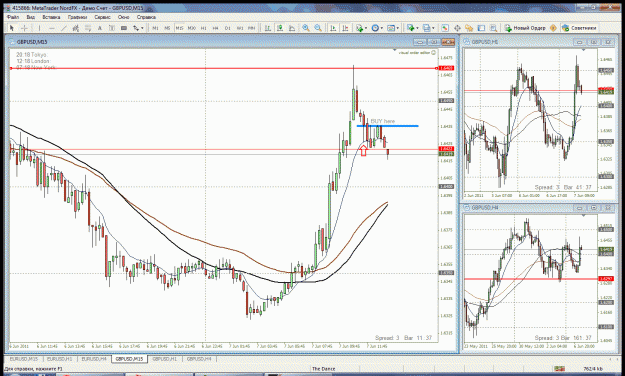Click chart shift marker in GBPUSD,M15 chart
Screen dimensions: 625x376
click(x=395, y=51)
